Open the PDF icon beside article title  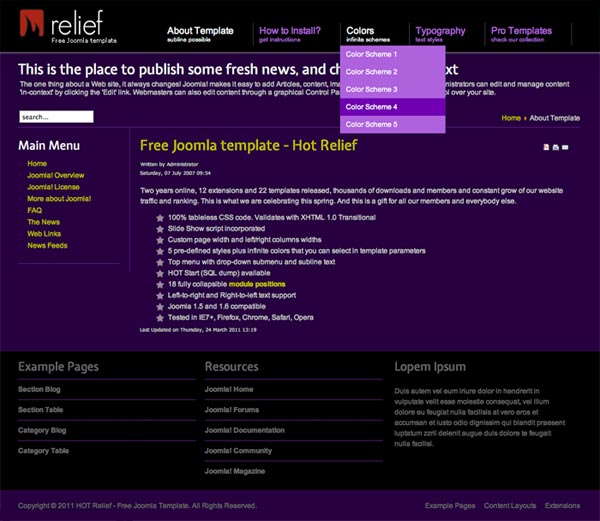click(546, 147)
